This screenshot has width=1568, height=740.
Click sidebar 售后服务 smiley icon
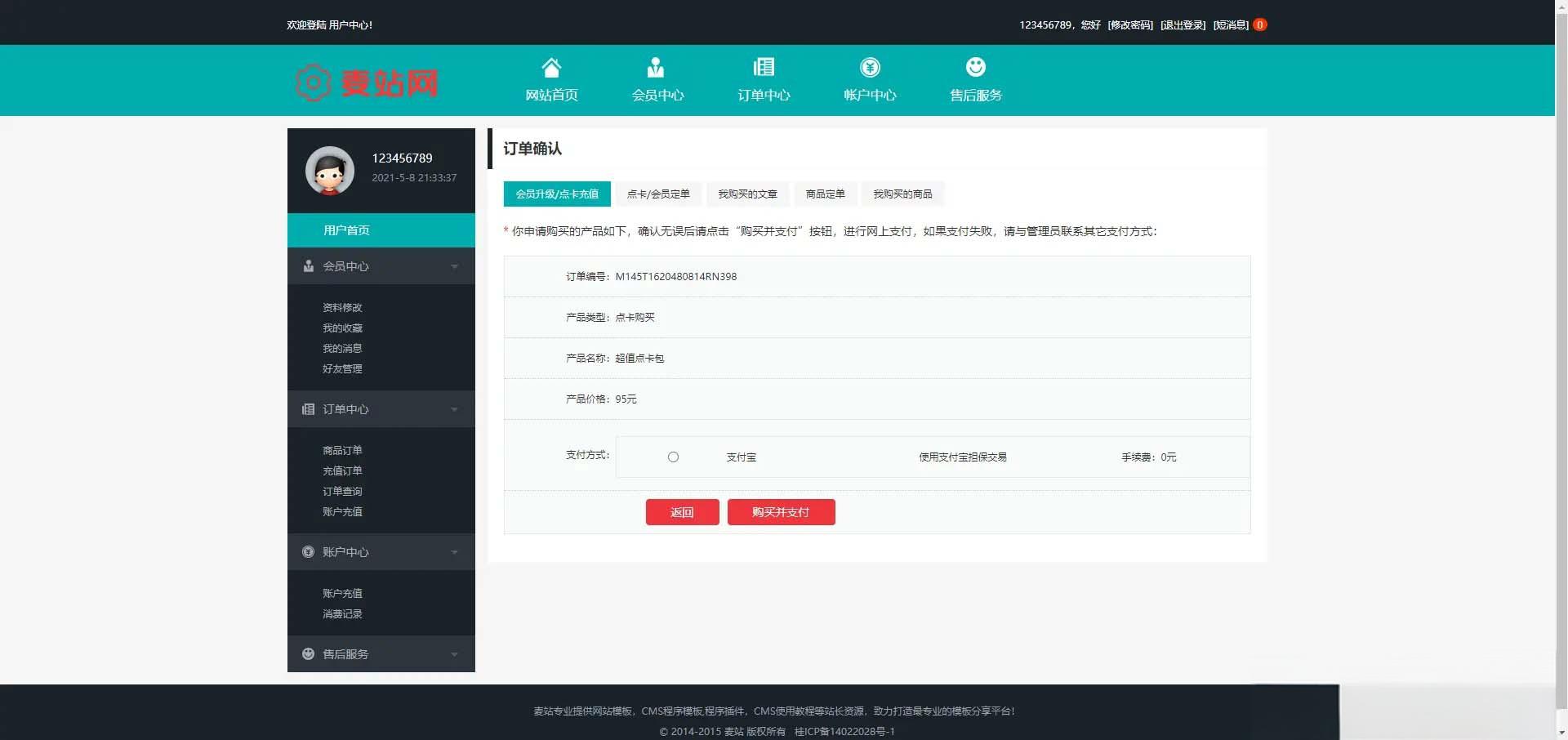[x=308, y=654]
